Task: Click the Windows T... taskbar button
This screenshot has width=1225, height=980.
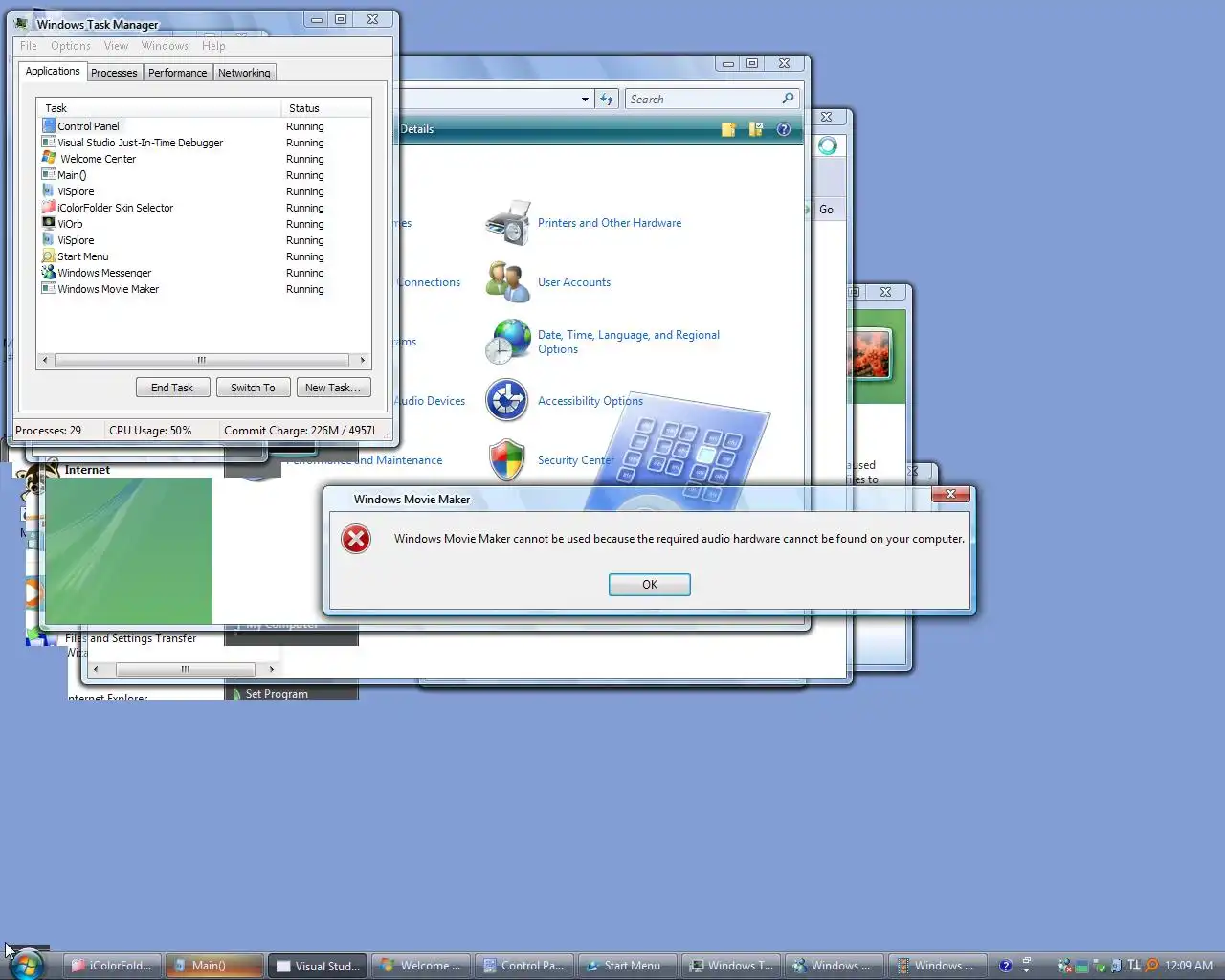Action: [730, 966]
